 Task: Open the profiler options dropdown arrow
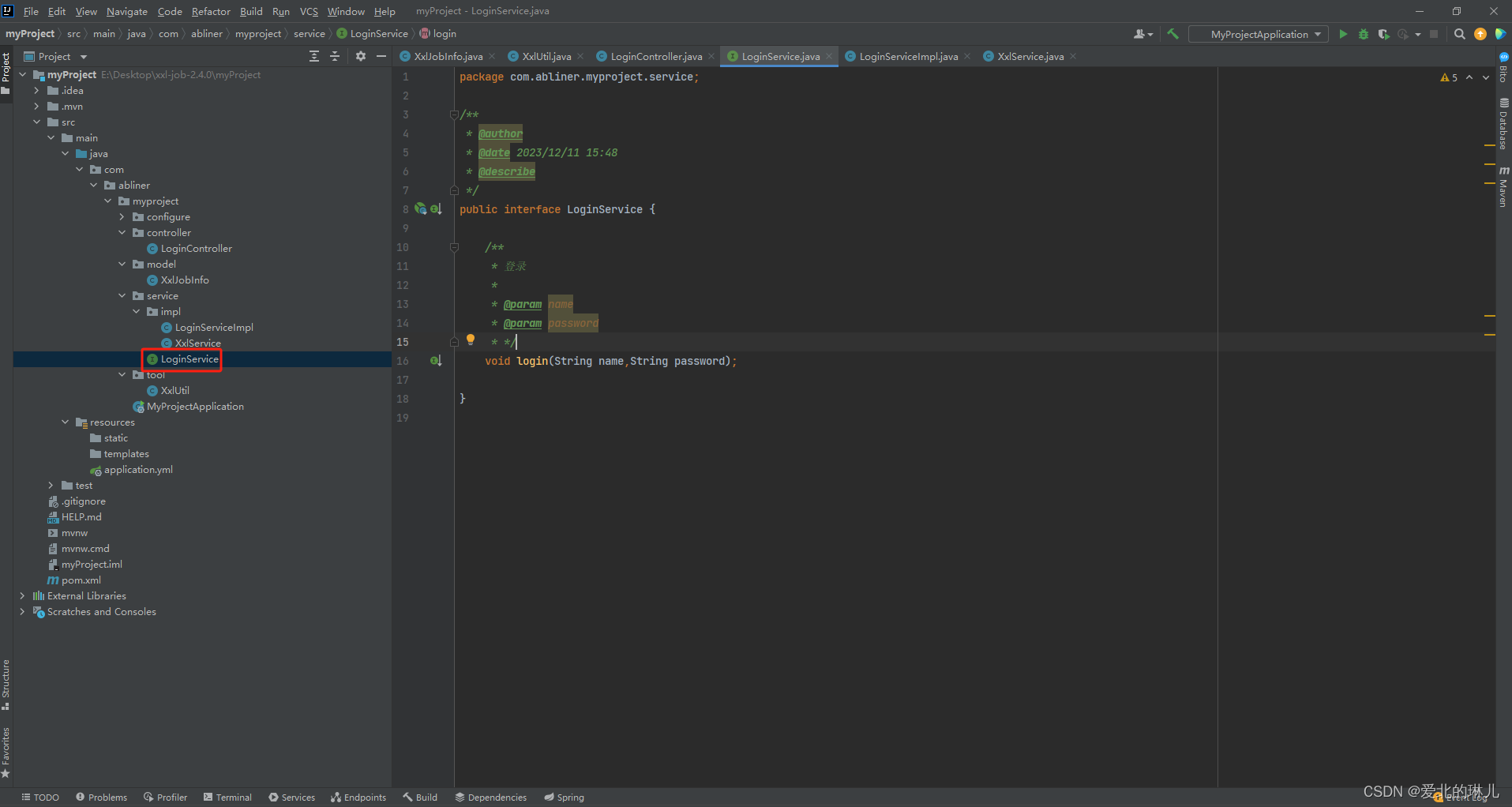1418,34
